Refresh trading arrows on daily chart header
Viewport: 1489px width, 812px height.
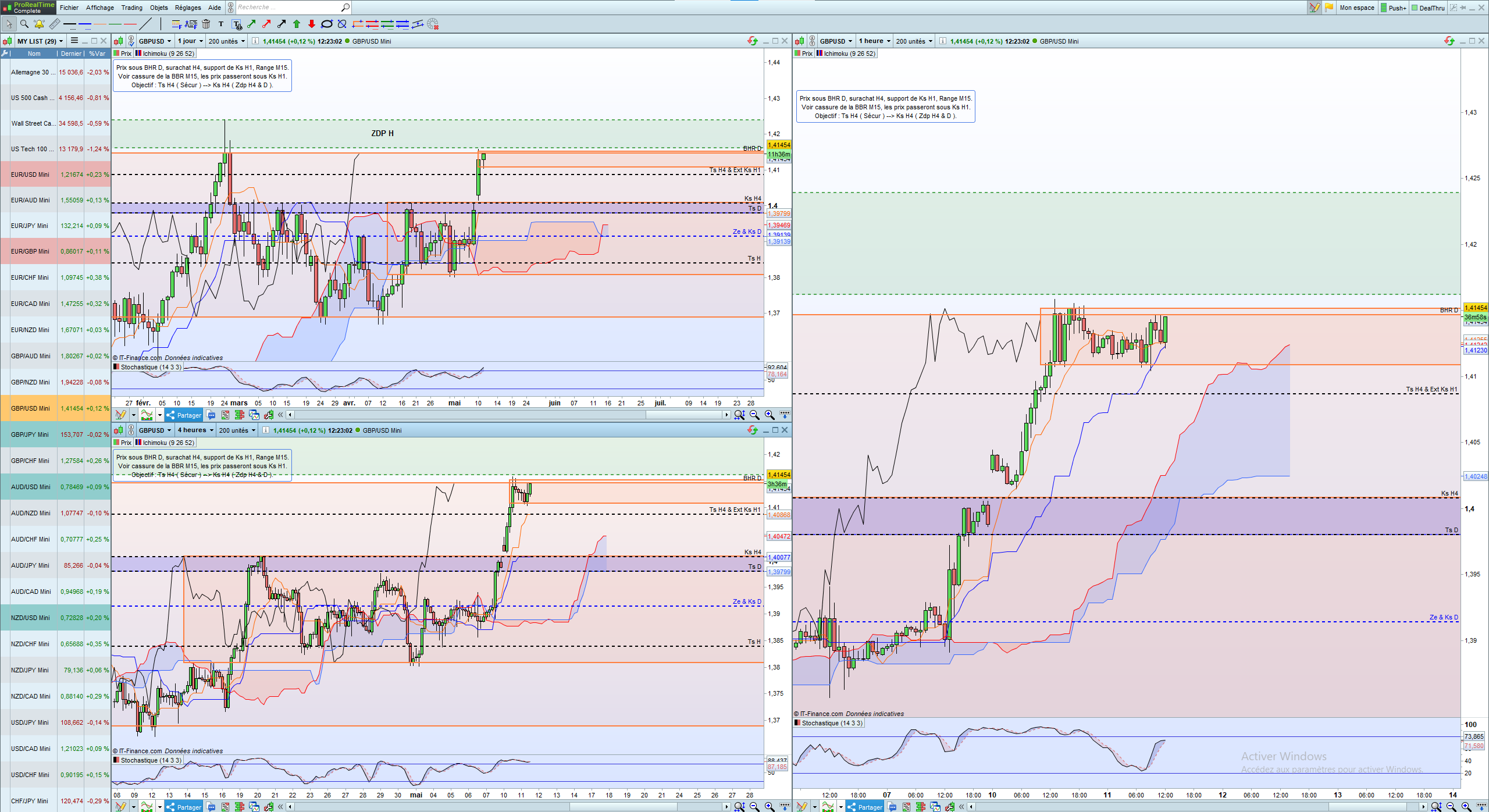tap(753, 41)
